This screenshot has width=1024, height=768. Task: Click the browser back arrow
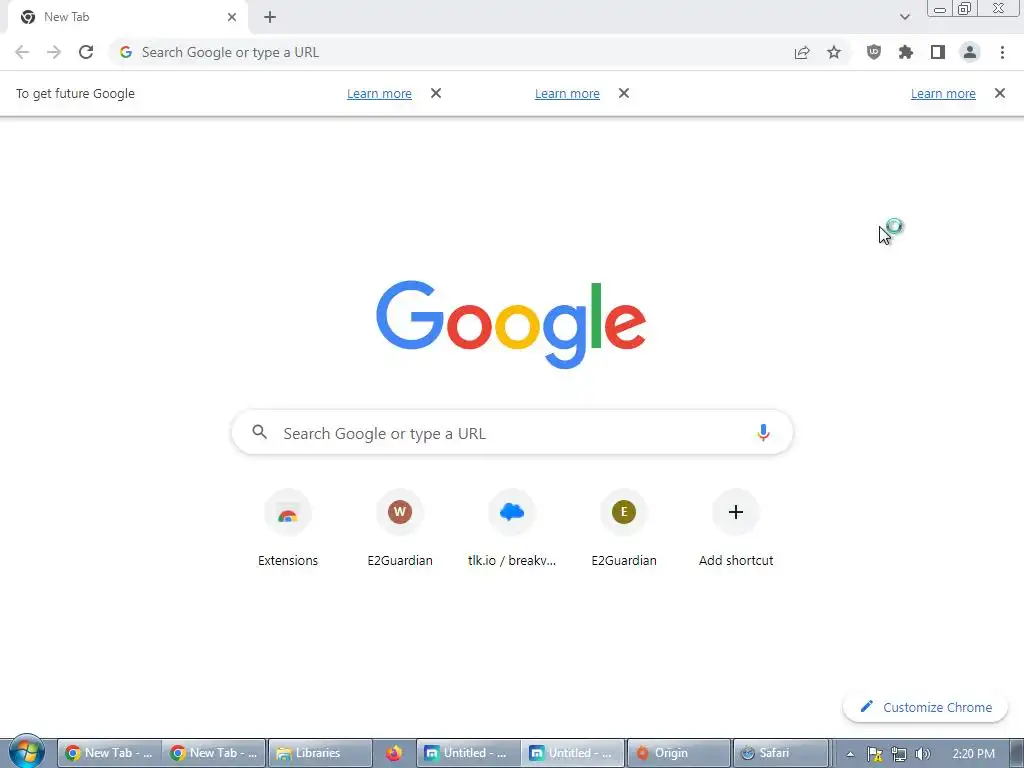coord(22,52)
